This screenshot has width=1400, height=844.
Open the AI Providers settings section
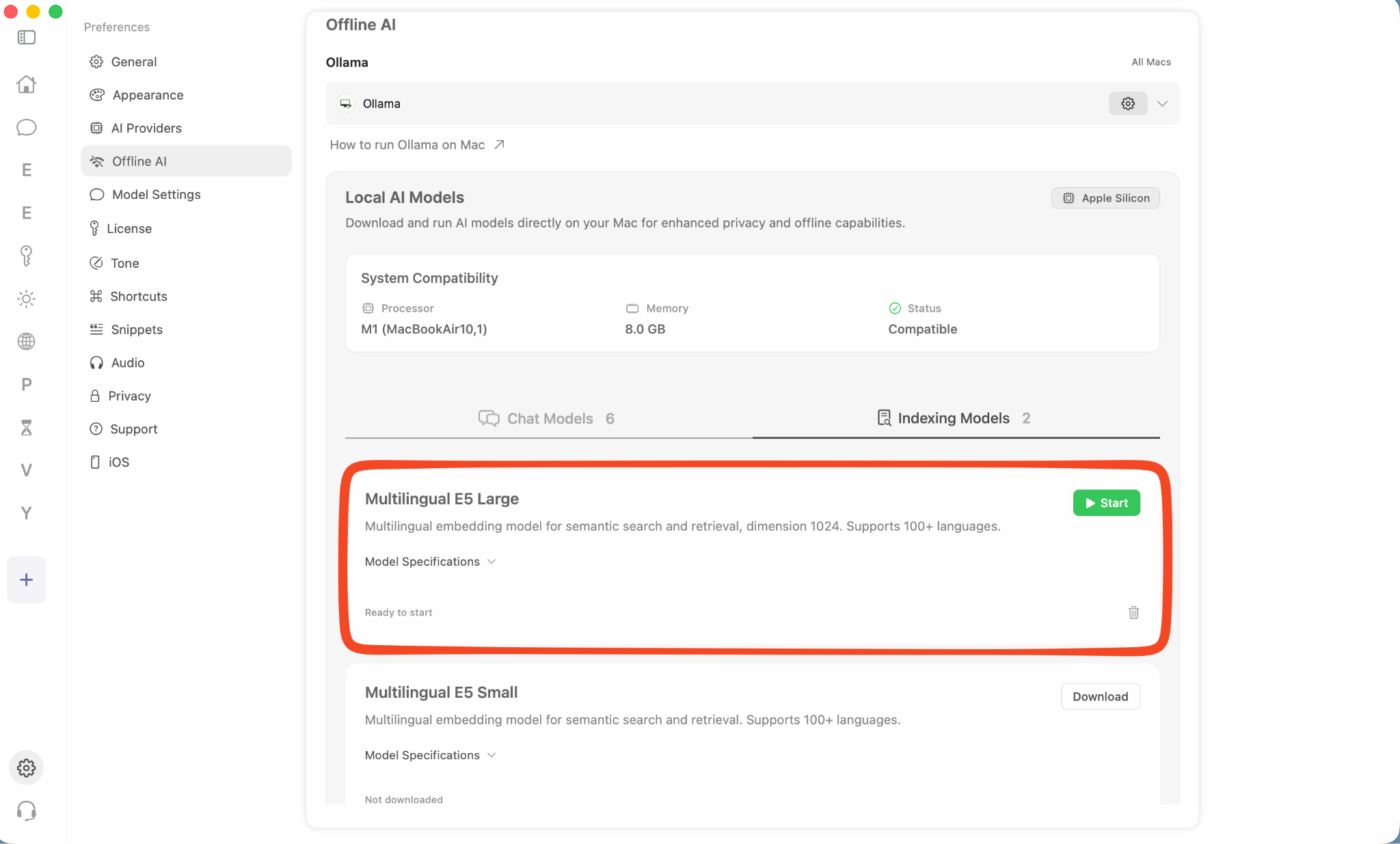146,128
